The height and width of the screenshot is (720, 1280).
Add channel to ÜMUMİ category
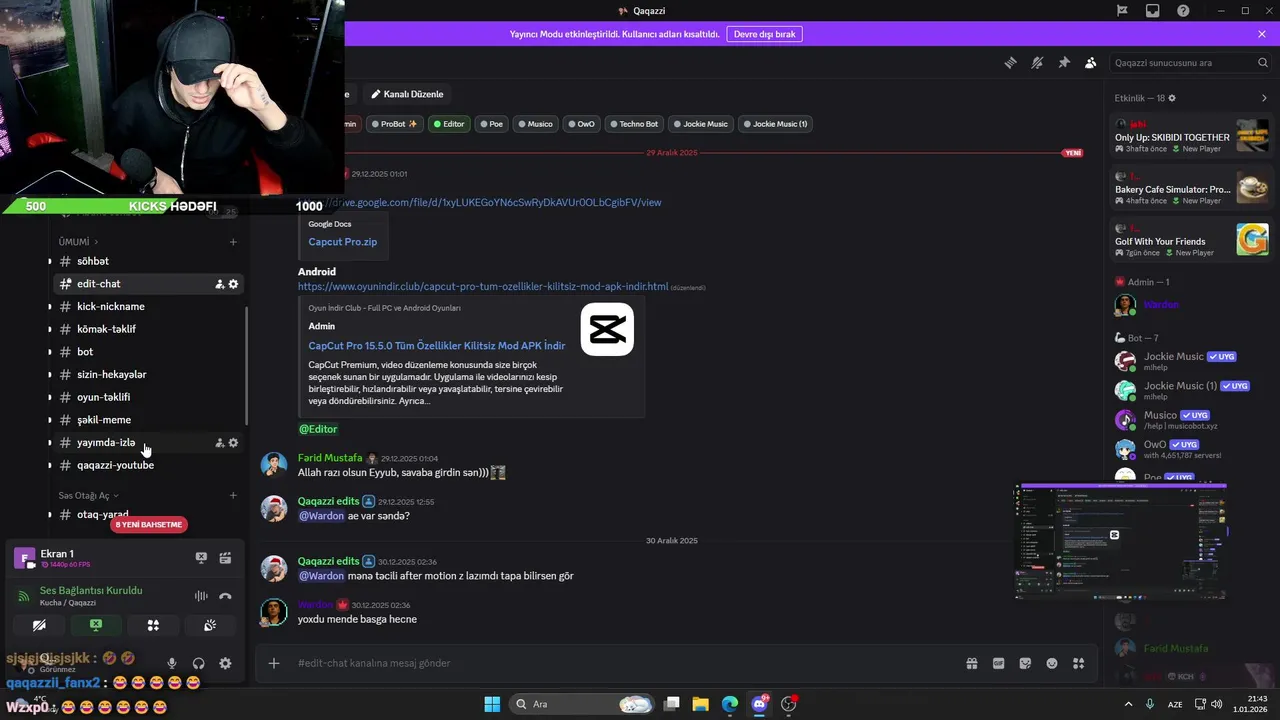(x=233, y=242)
